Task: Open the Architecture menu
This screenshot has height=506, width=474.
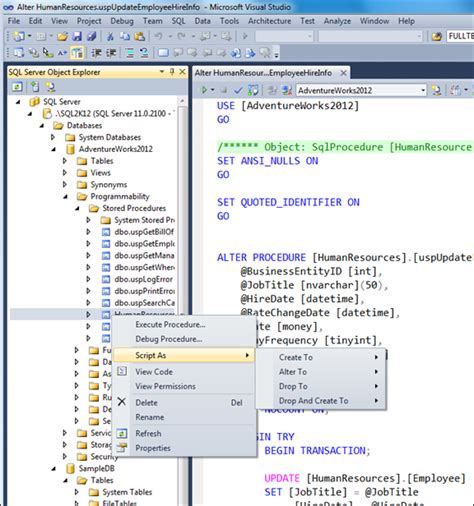Action: click(269, 21)
